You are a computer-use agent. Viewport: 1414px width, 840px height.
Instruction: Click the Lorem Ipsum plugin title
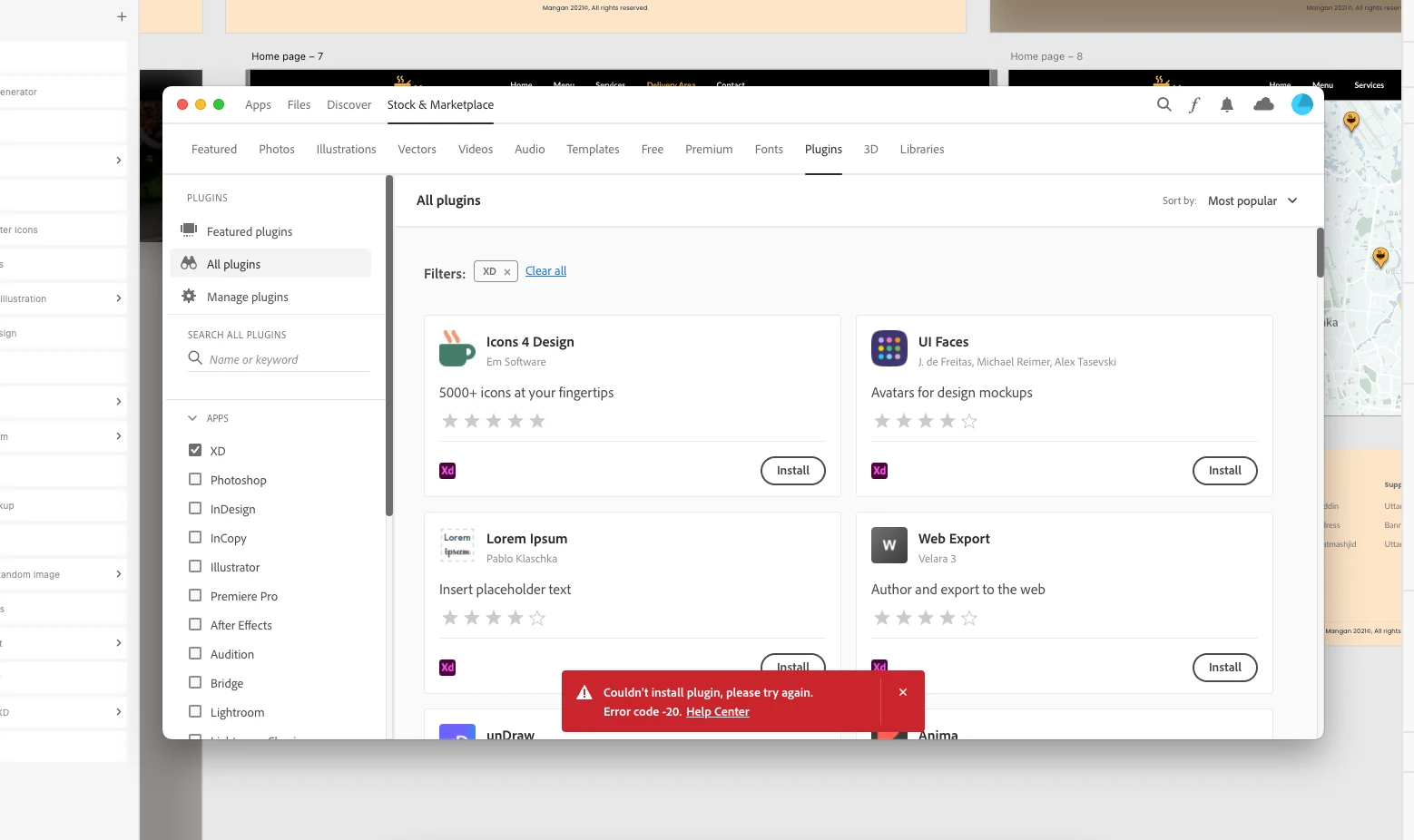(x=526, y=539)
